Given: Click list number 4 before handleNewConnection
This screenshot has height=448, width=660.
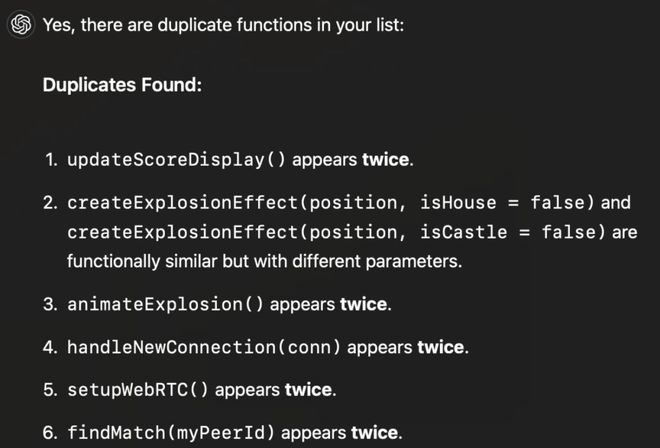Looking at the screenshot, I should 50,347.
